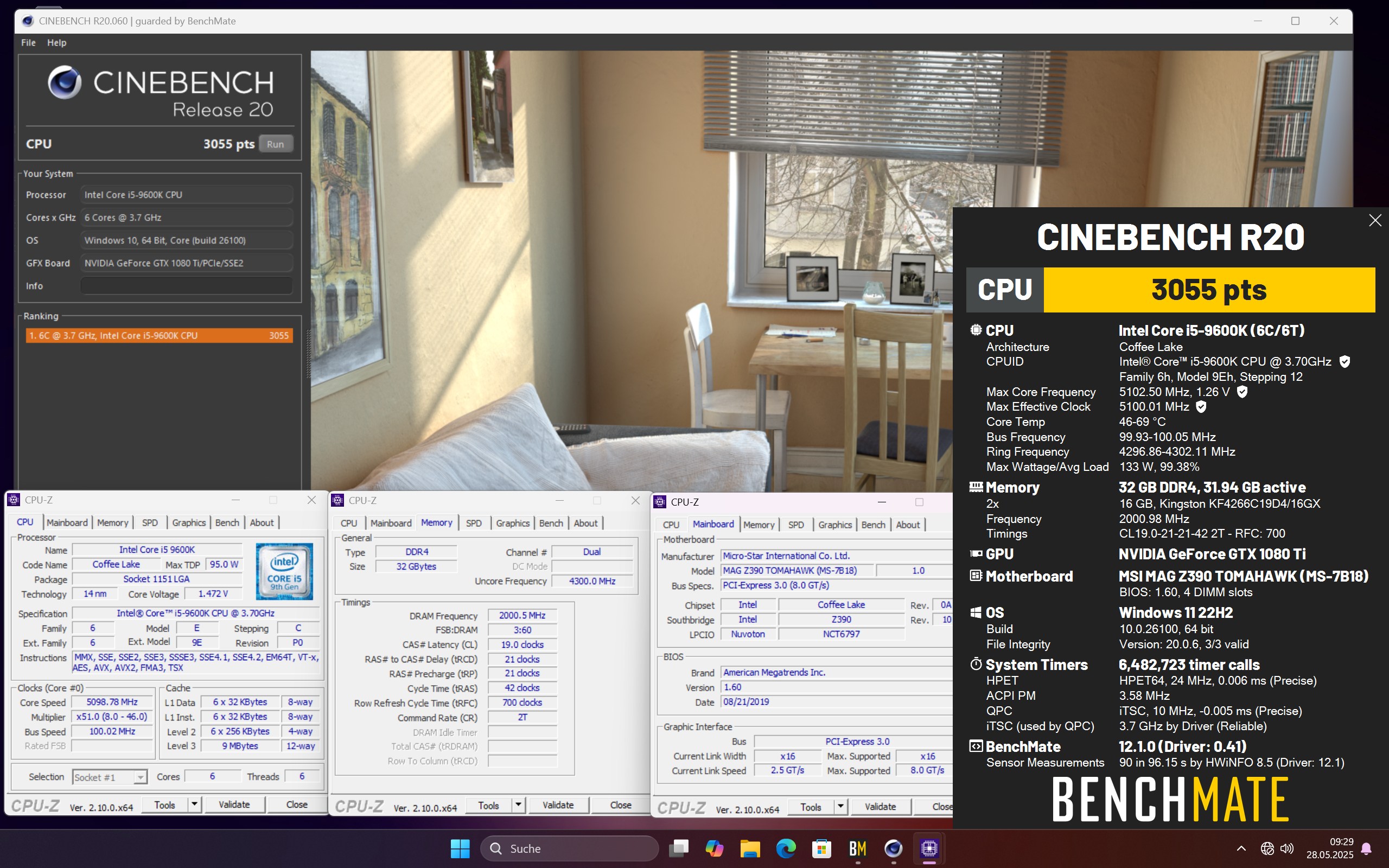Click CPU-Z icon in Memory window title bar
Viewport: 1389px width, 868px height.
(x=337, y=501)
